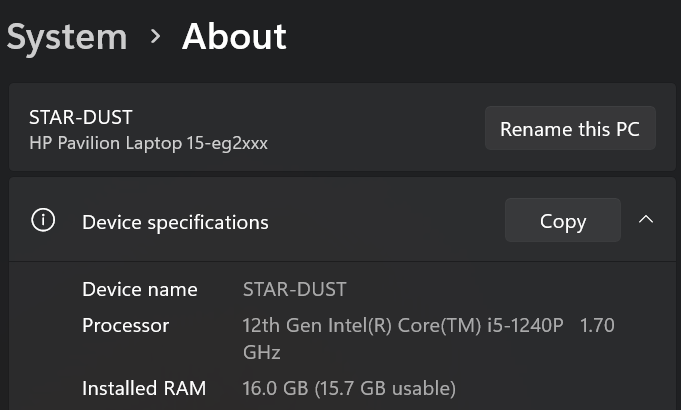Image resolution: width=681 pixels, height=410 pixels.
Task: Click the info icon beside Device specifications
Action: coord(43,221)
